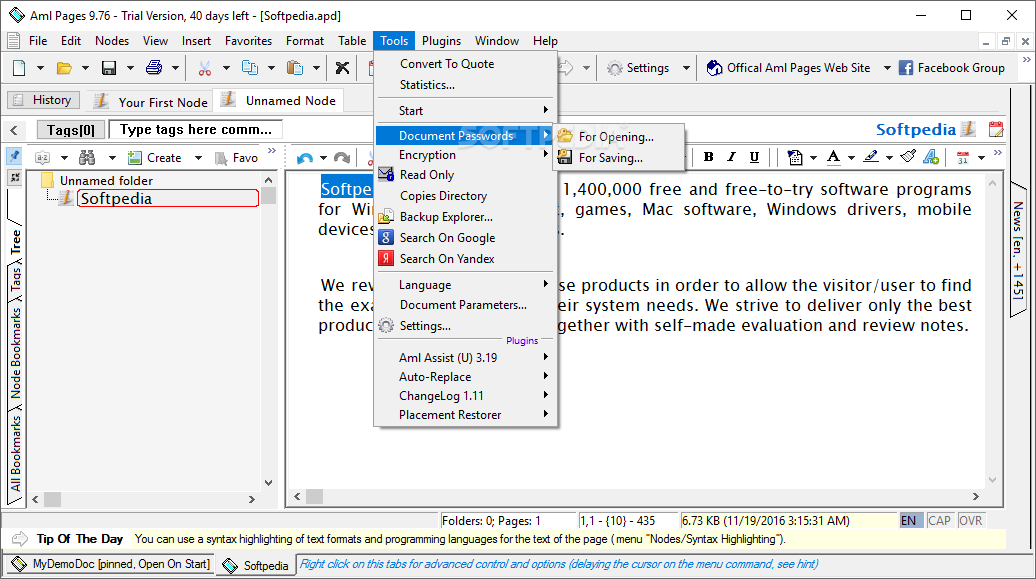The height and width of the screenshot is (579, 1036).
Task: Click the History button
Action: coord(44,100)
